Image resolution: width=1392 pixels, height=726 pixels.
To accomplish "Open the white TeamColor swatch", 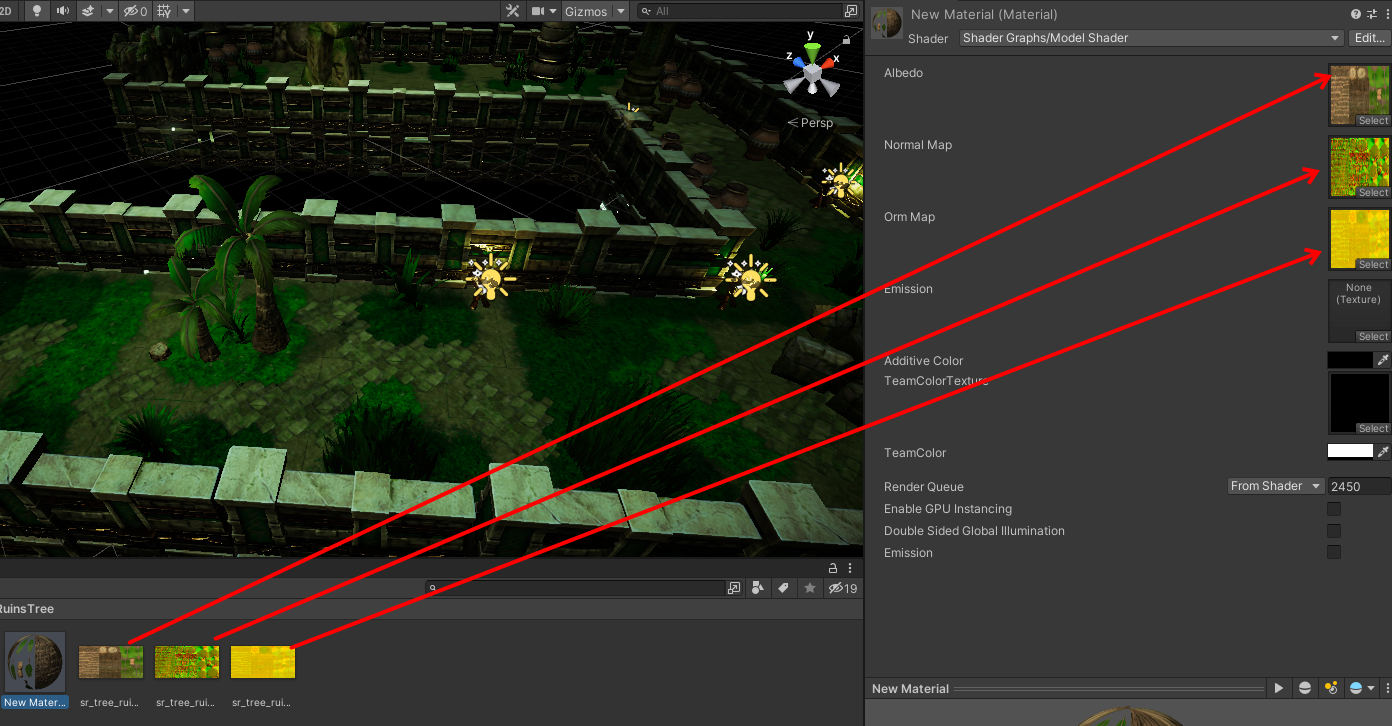I will click(x=1350, y=452).
